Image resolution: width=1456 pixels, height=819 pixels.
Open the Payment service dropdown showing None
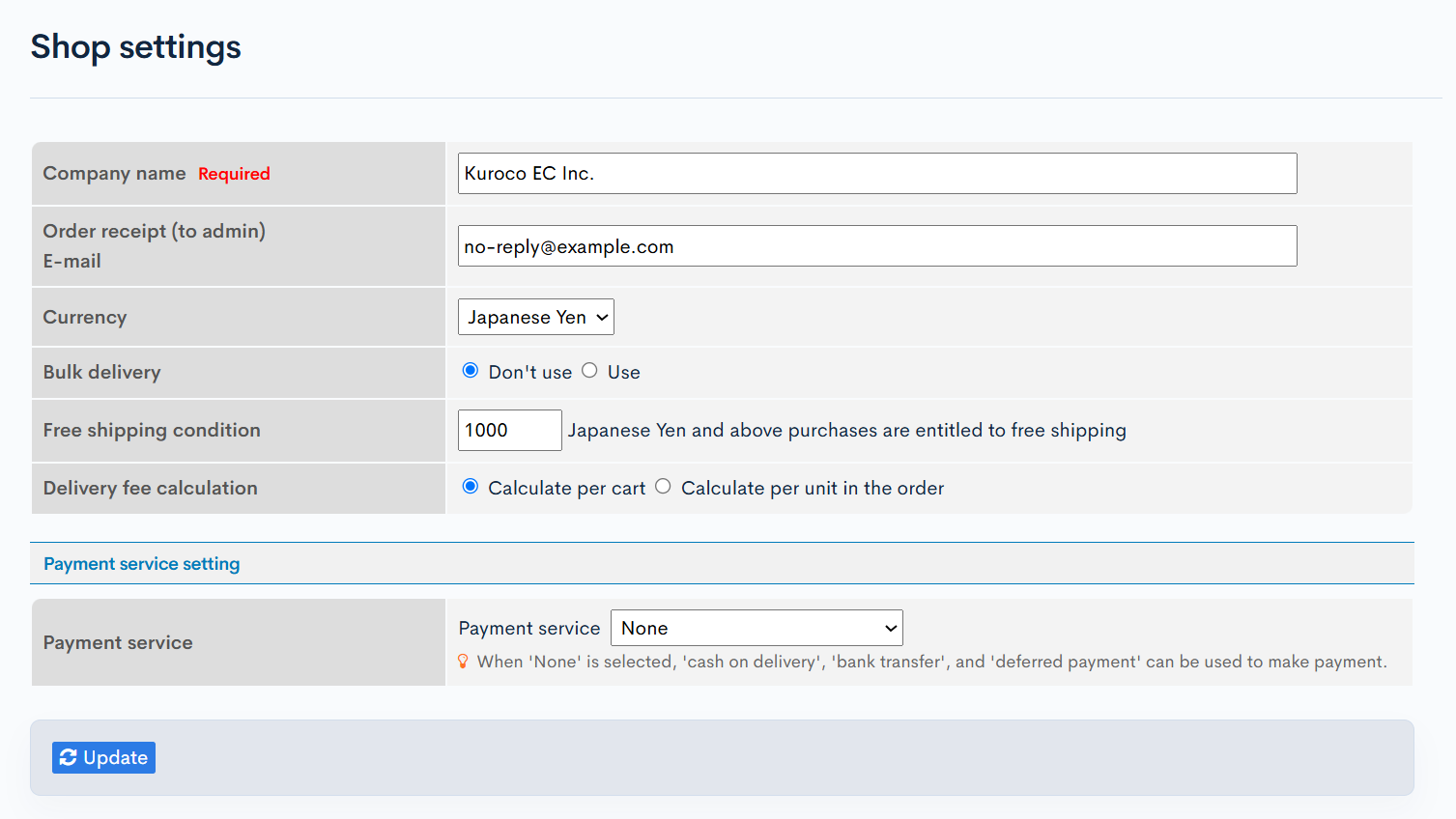(757, 628)
